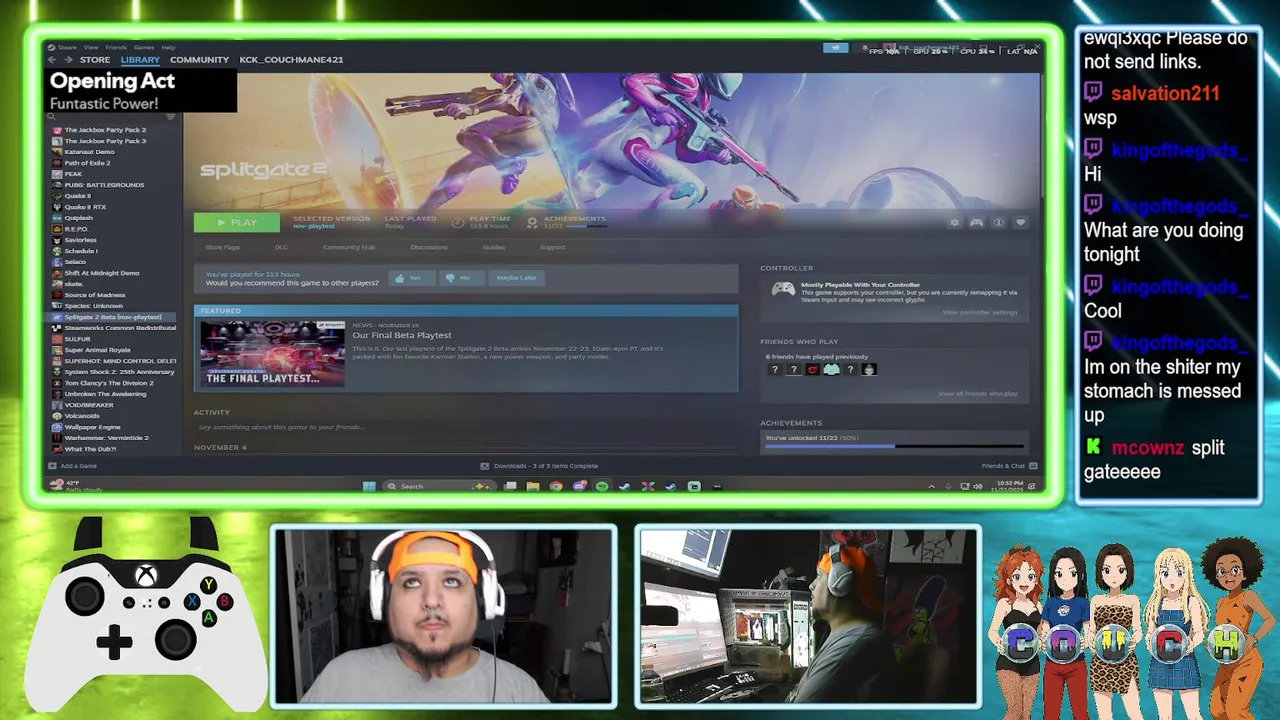Click Add a Game

[x=72, y=466]
